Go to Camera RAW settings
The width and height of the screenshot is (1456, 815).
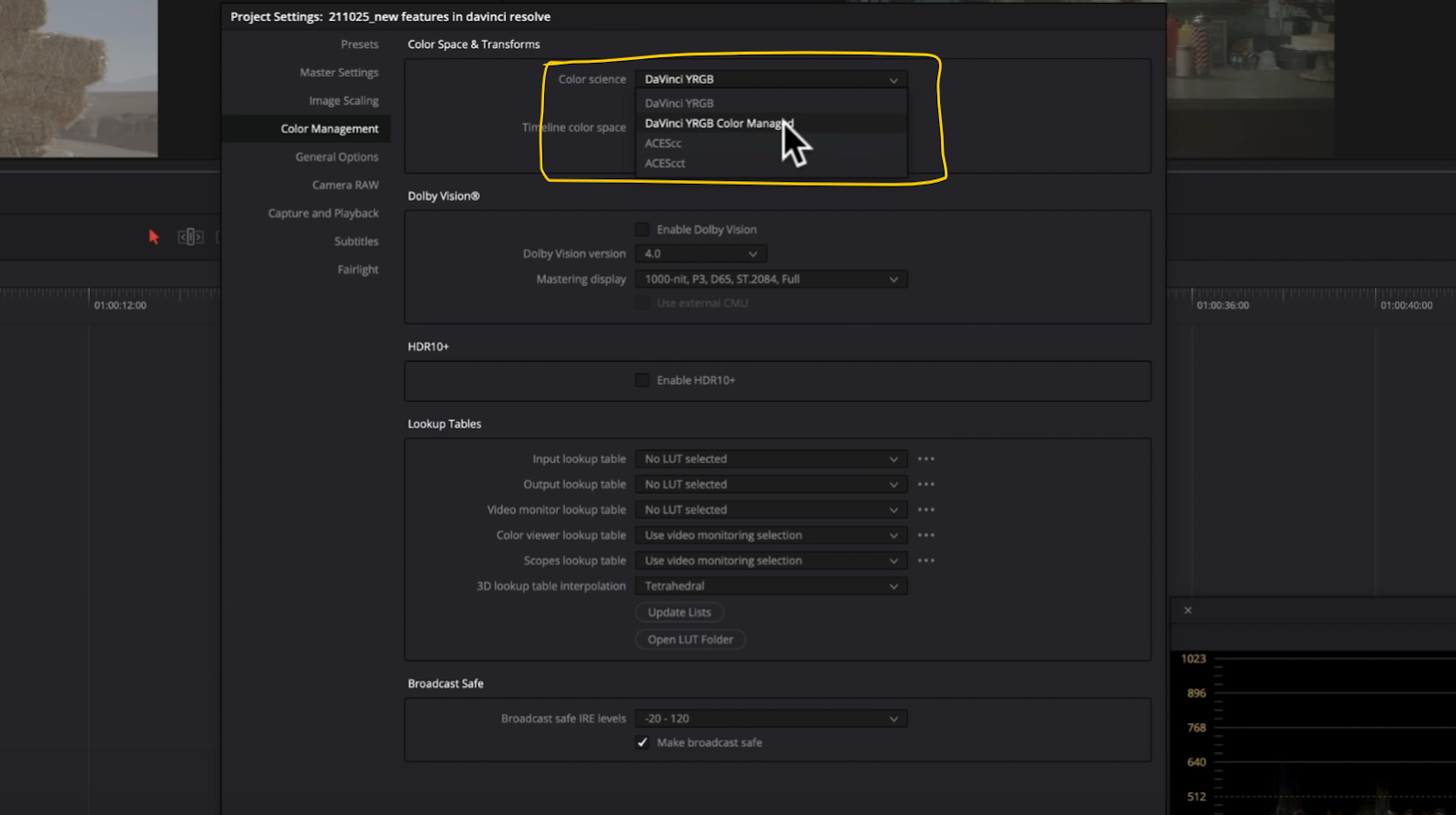[345, 186]
